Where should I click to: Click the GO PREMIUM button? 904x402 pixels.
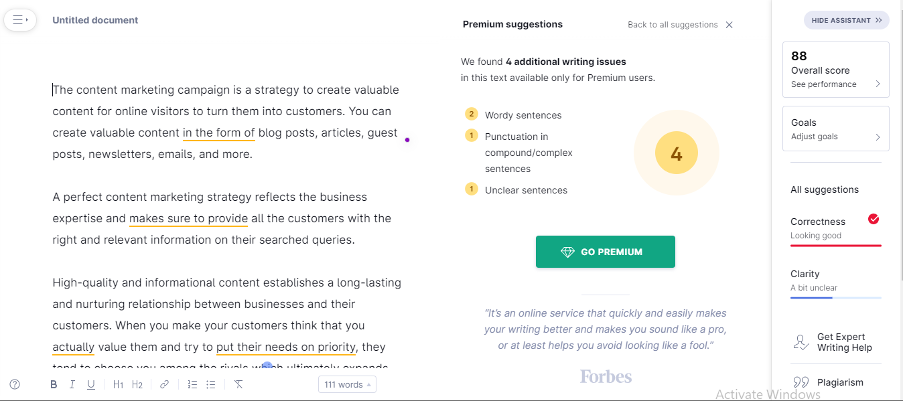pyautogui.click(x=605, y=252)
